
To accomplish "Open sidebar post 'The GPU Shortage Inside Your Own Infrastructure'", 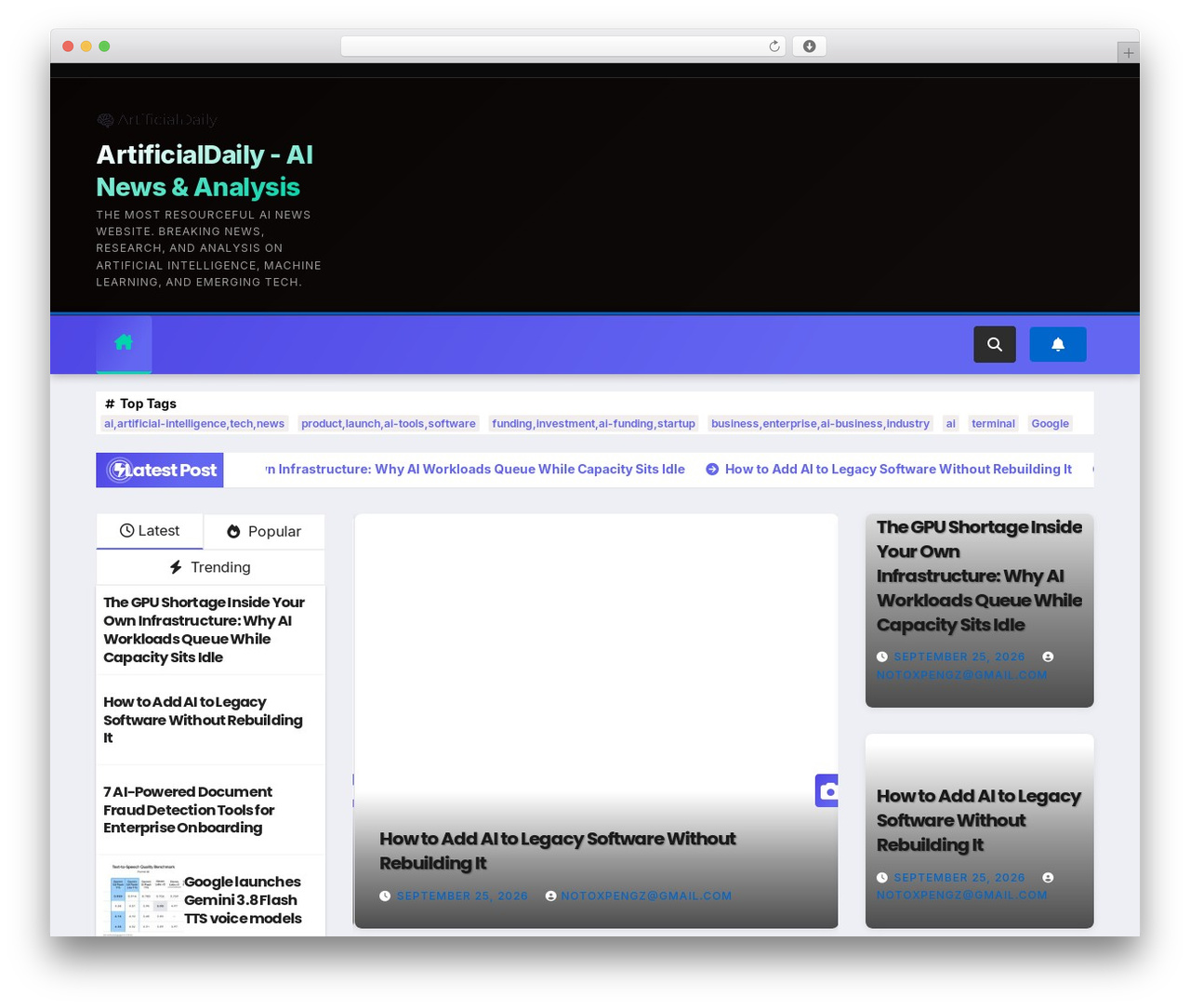I will (x=204, y=630).
